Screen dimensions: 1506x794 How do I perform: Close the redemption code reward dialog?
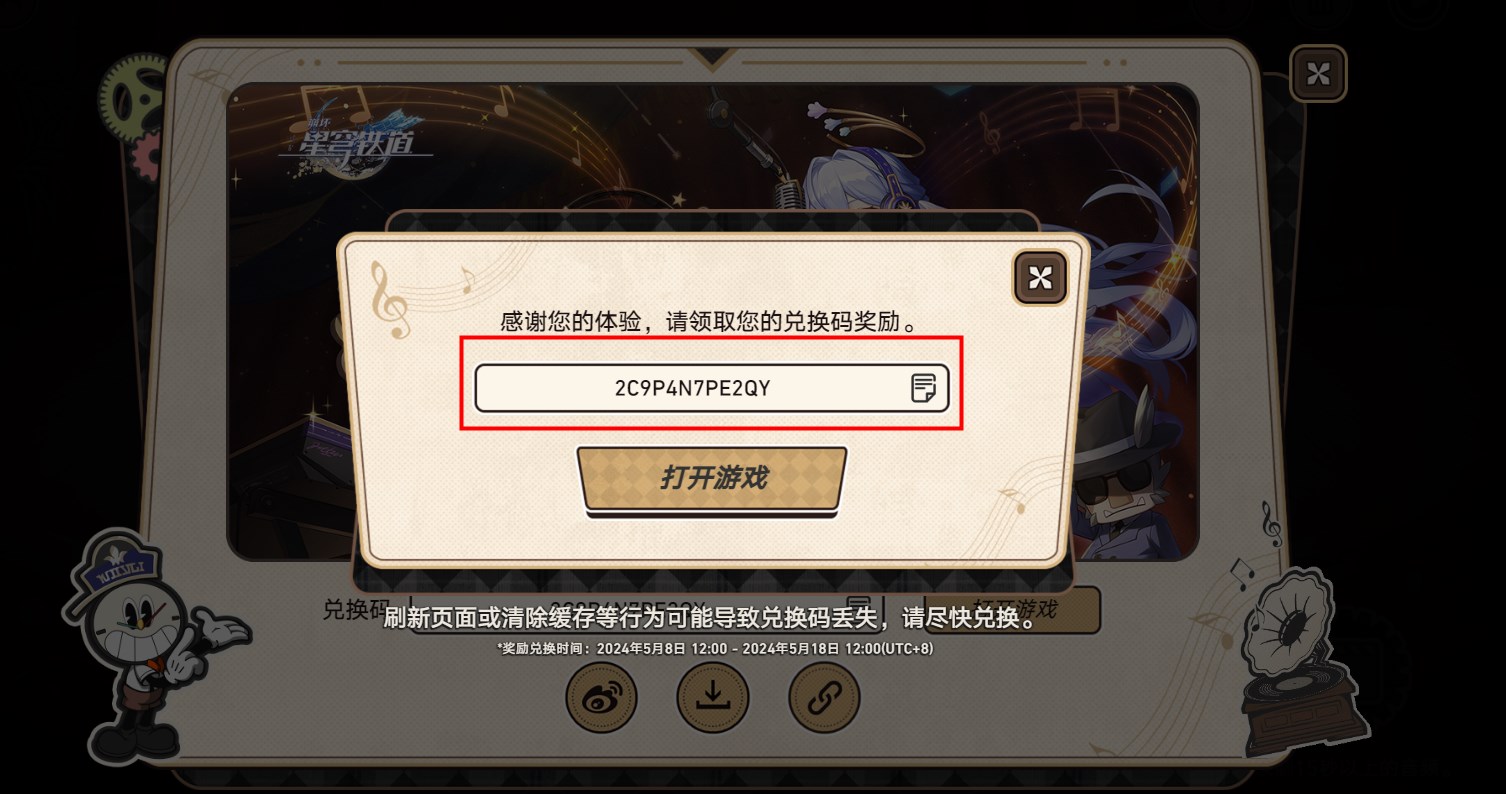coord(1040,277)
